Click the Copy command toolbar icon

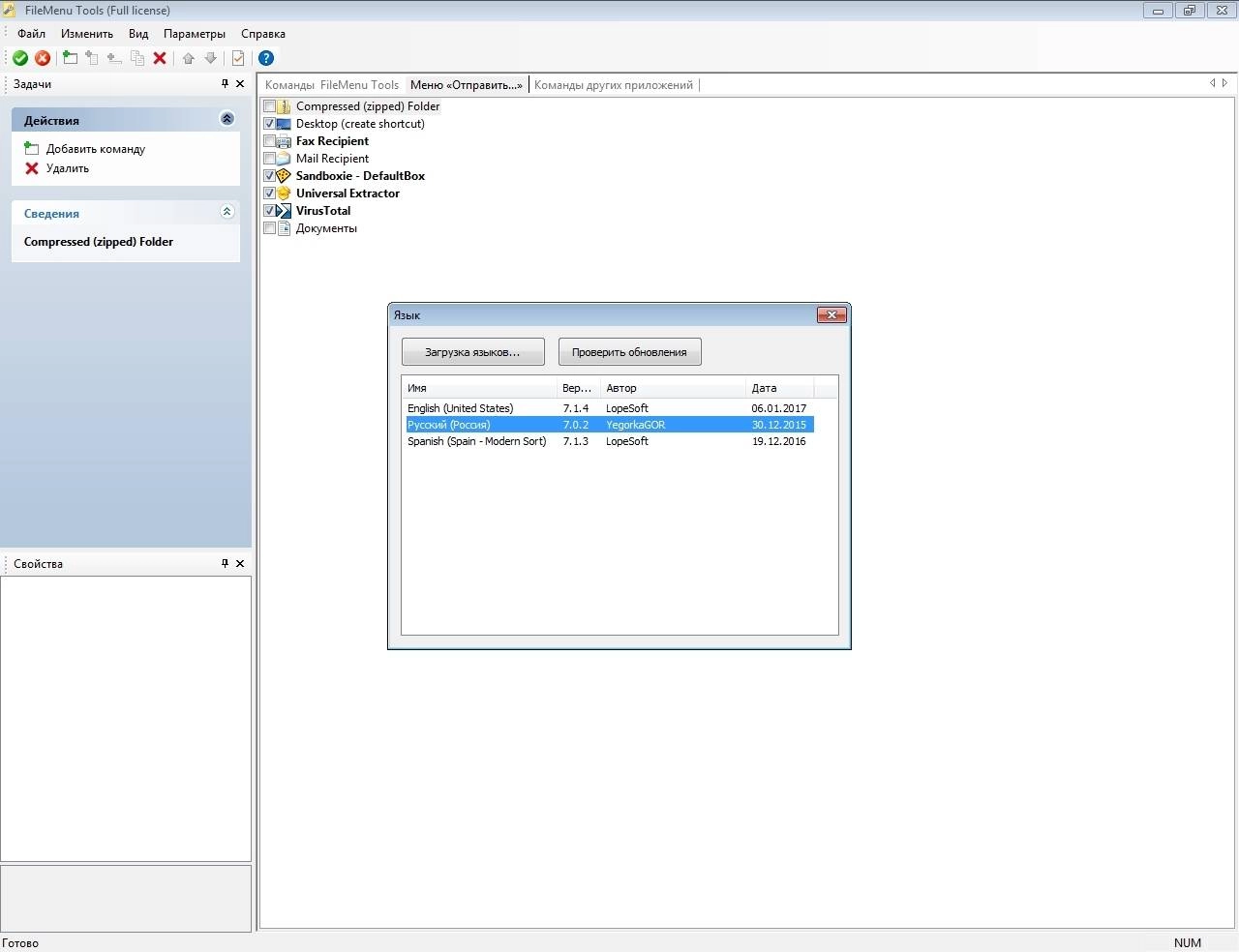137,58
